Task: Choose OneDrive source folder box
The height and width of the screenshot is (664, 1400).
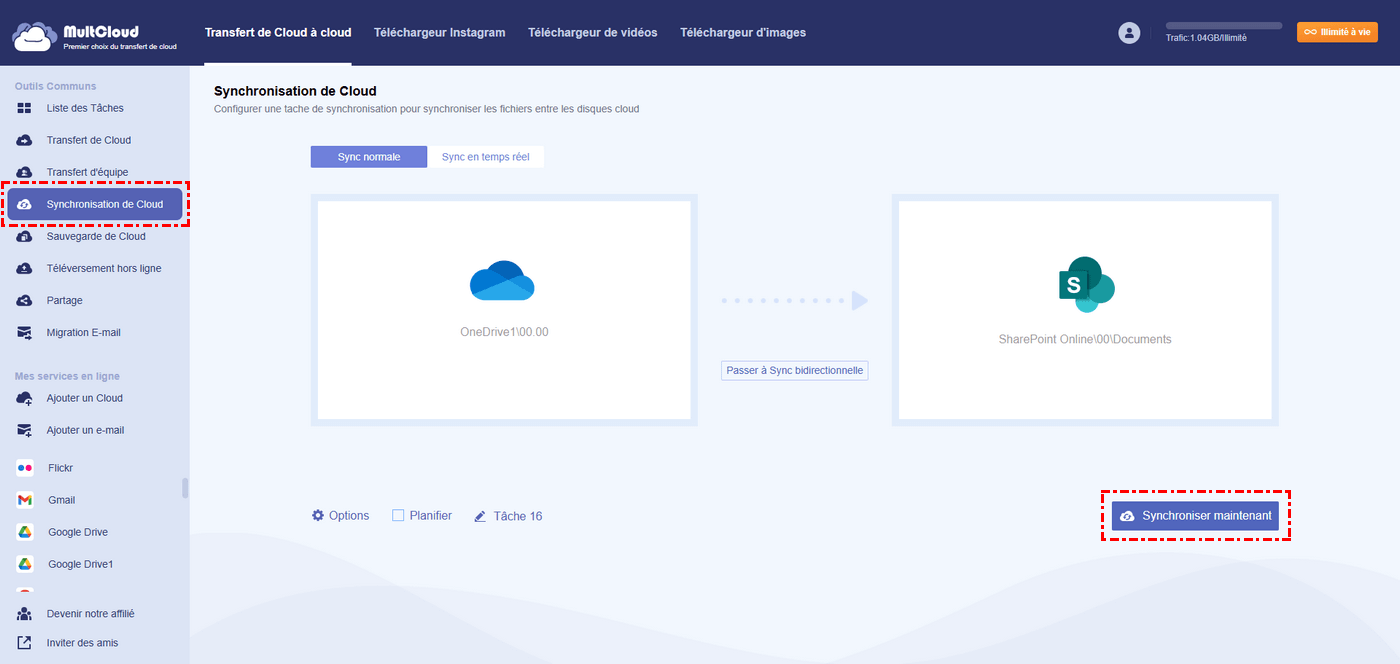Action: point(504,310)
